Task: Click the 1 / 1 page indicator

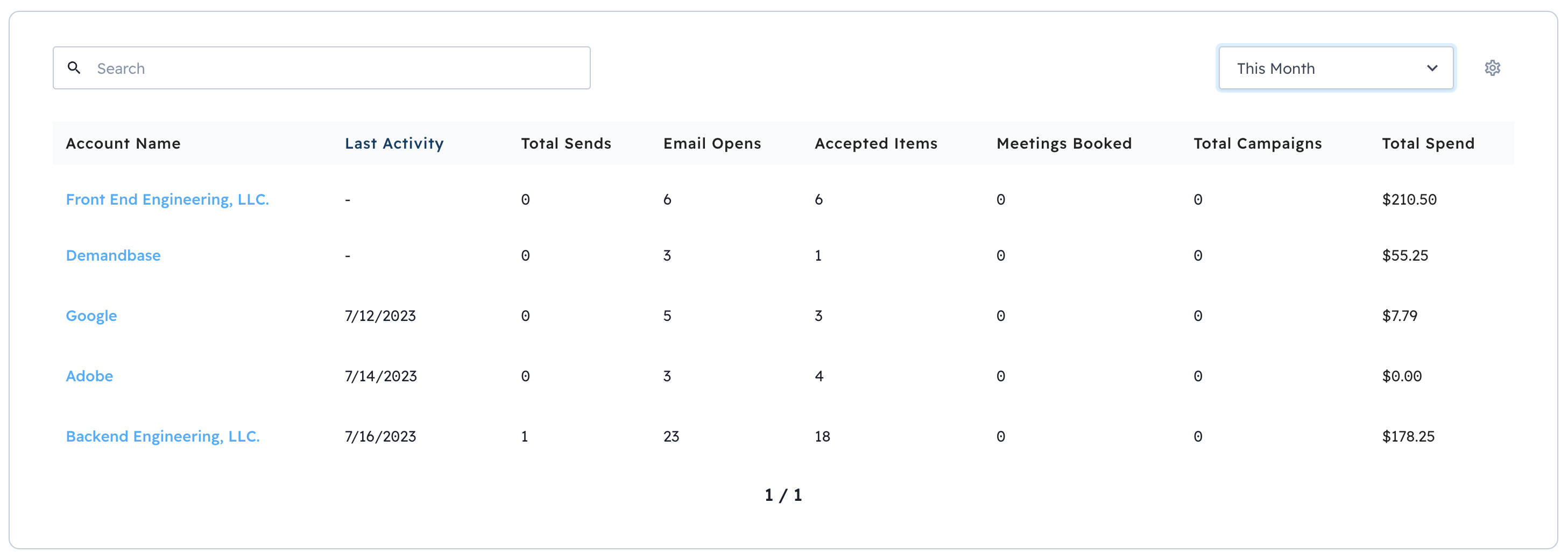Action: [783, 495]
